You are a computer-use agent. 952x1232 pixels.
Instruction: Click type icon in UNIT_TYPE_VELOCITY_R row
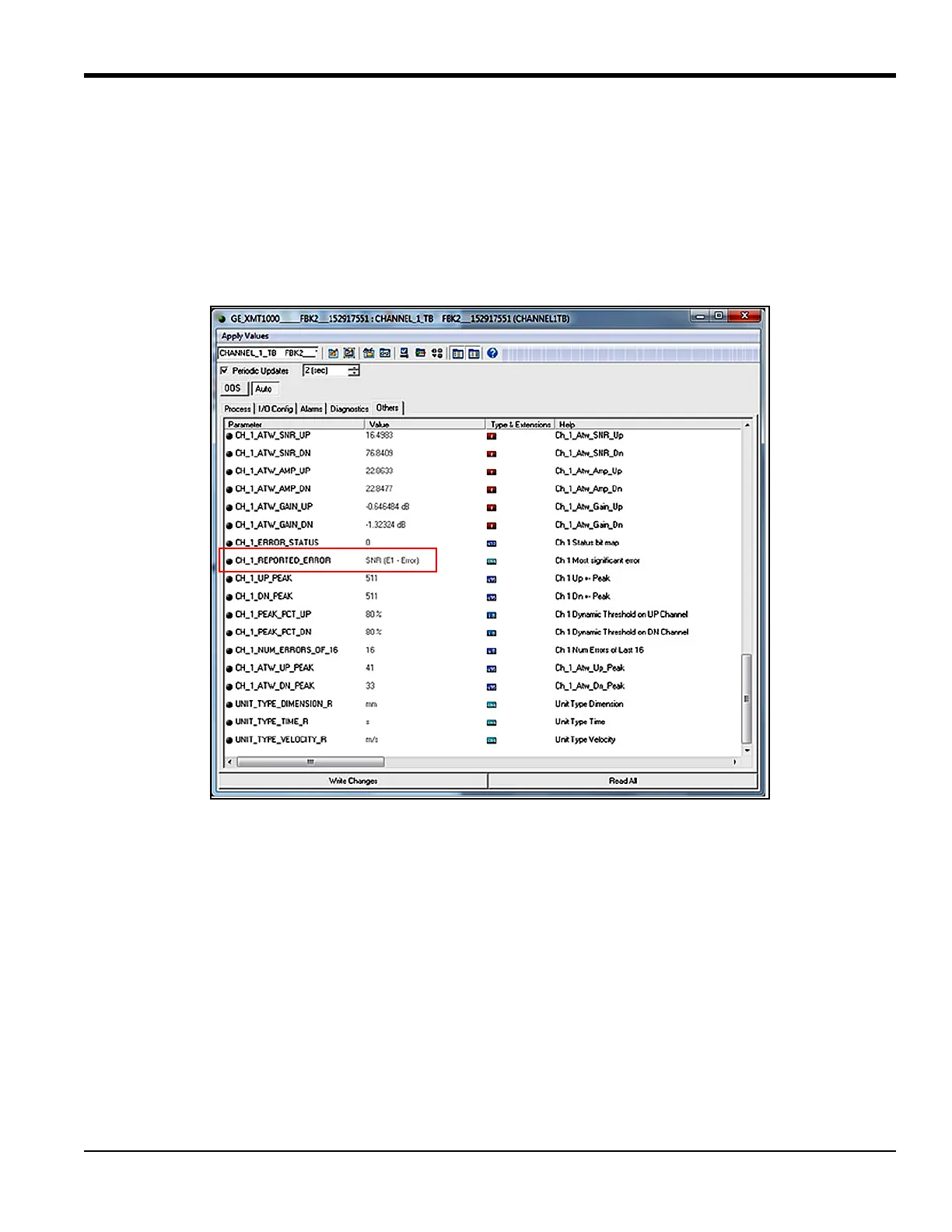pyautogui.click(x=492, y=740)
